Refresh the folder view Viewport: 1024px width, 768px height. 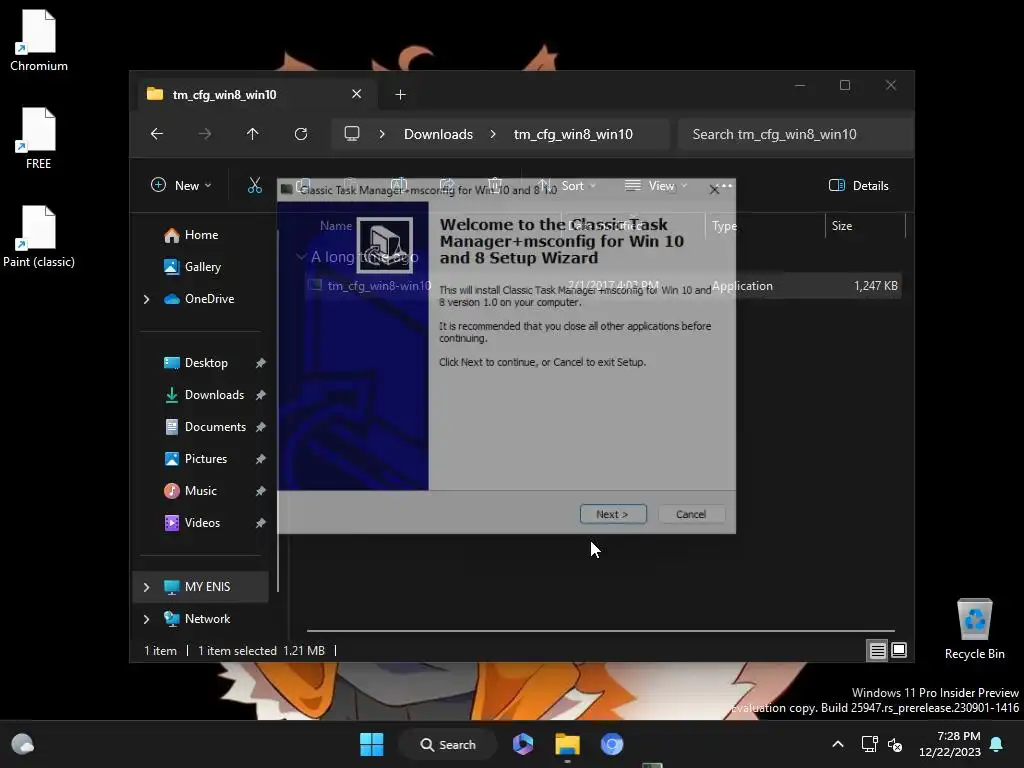pyautogui.click(x=300, y=134)
